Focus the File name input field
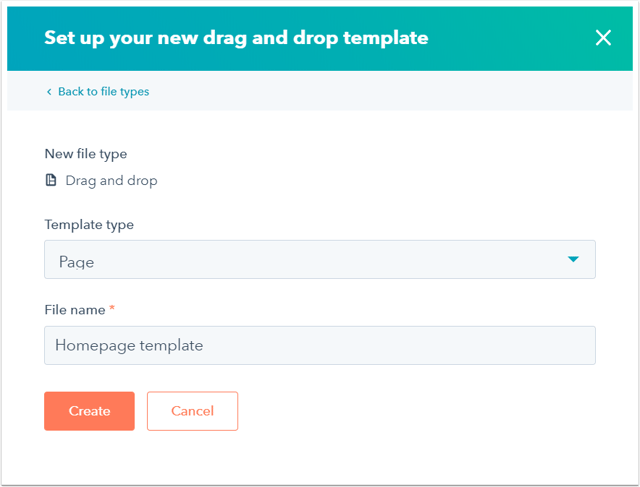This screenshot has width=640, height=487. click(320, 345)
